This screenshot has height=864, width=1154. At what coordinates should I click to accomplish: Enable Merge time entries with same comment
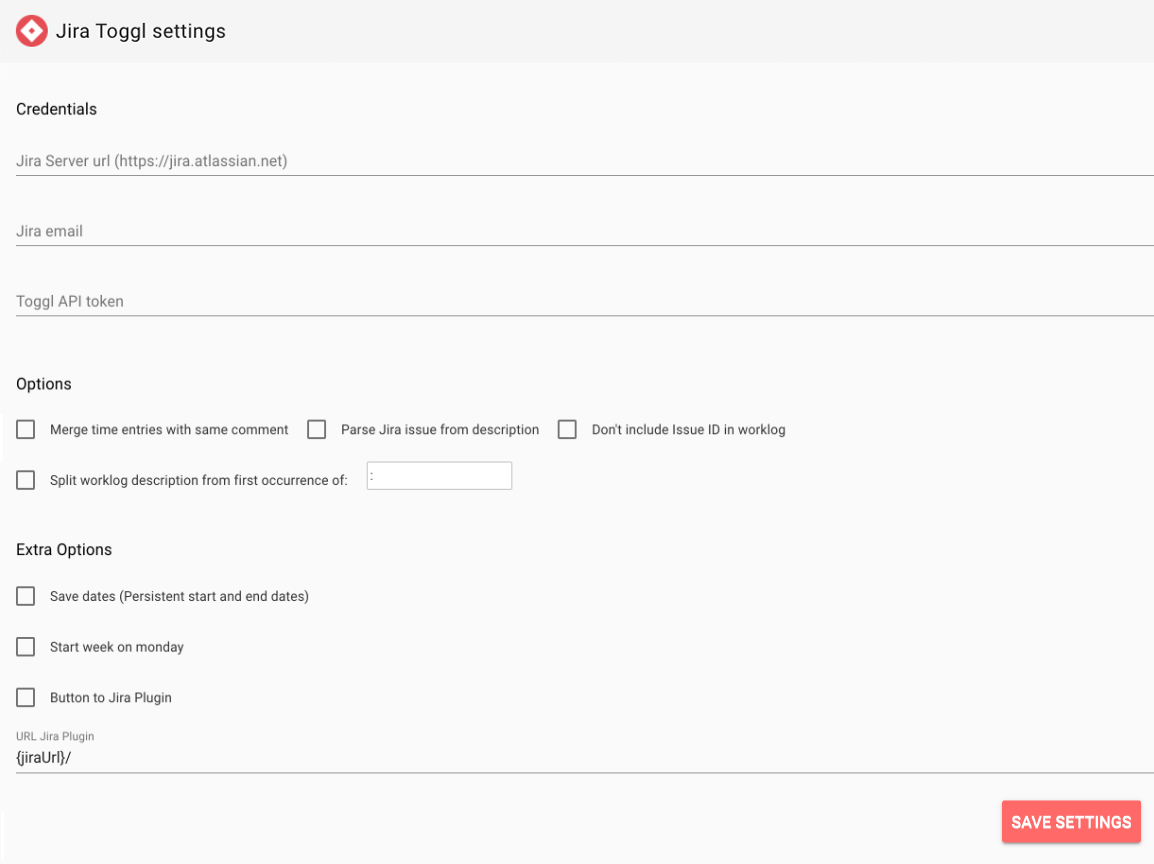pos(26,429)
